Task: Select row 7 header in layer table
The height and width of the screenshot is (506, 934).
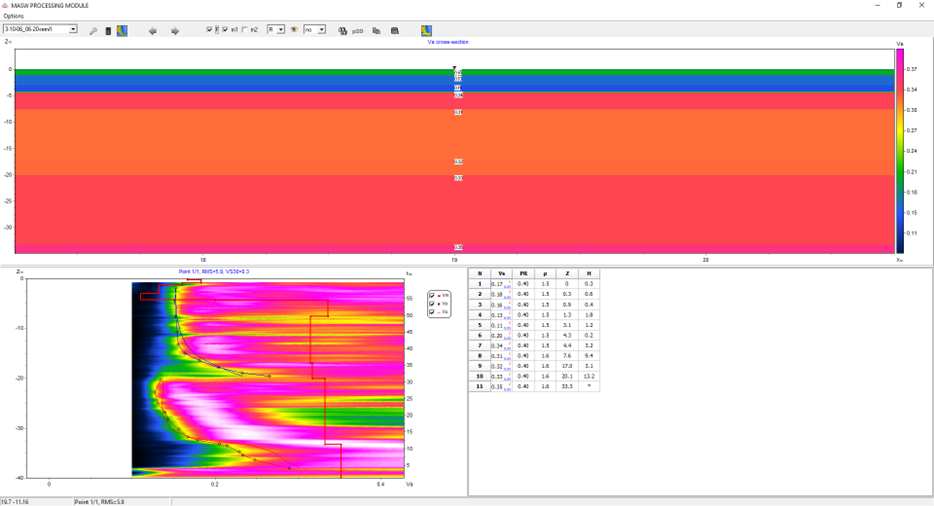Action: 479,345
